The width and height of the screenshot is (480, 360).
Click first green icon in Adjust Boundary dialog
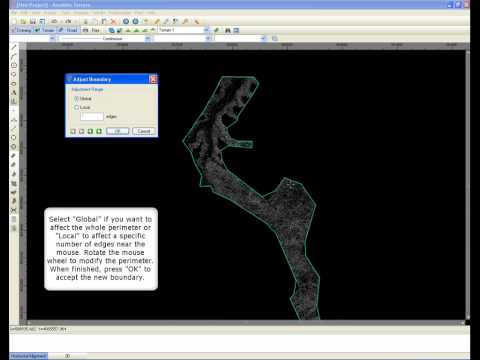point(90,131)
